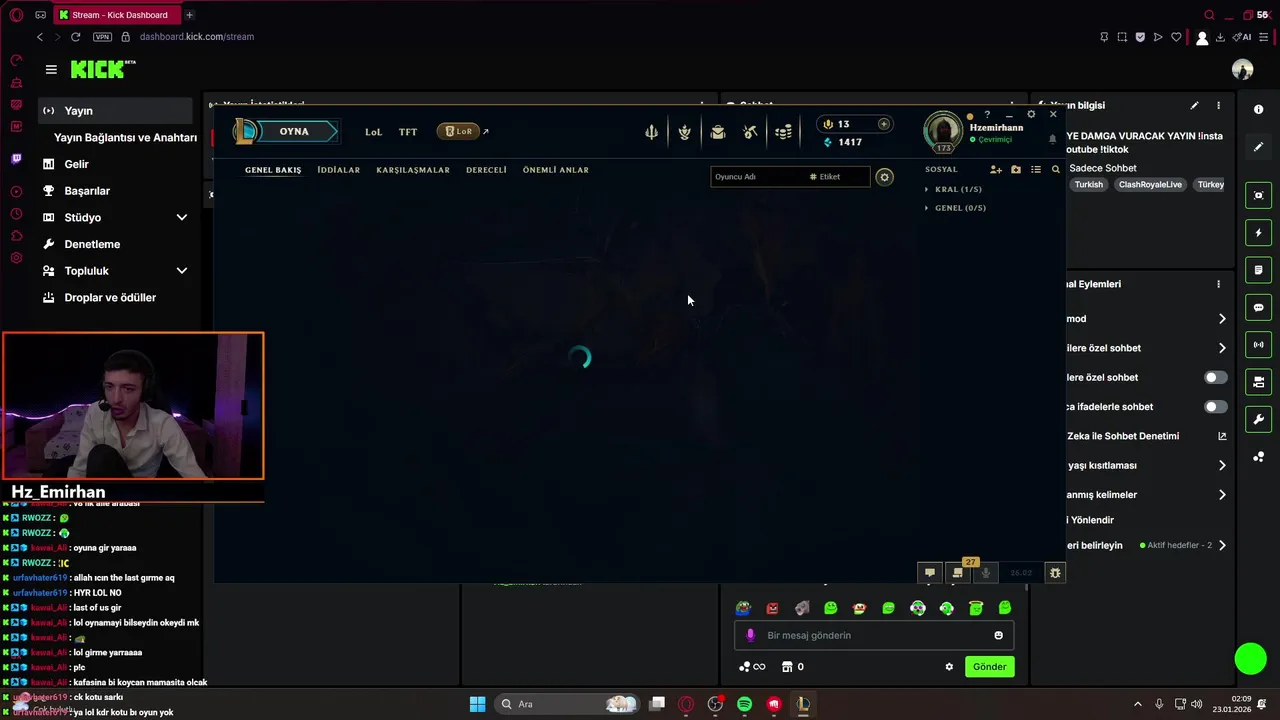Open Denetleme page
This screenshot has width=1280, height=720.
[x=92, y=244]
